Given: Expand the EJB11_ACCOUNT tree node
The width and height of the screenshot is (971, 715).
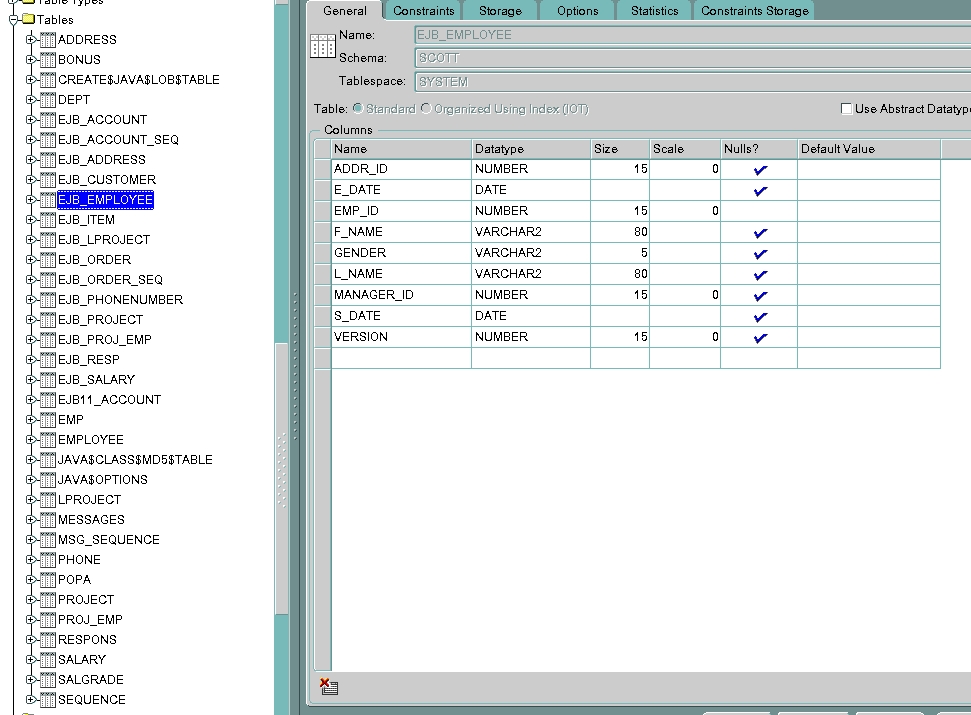Looking at the screenshot, I should (30, 400).
